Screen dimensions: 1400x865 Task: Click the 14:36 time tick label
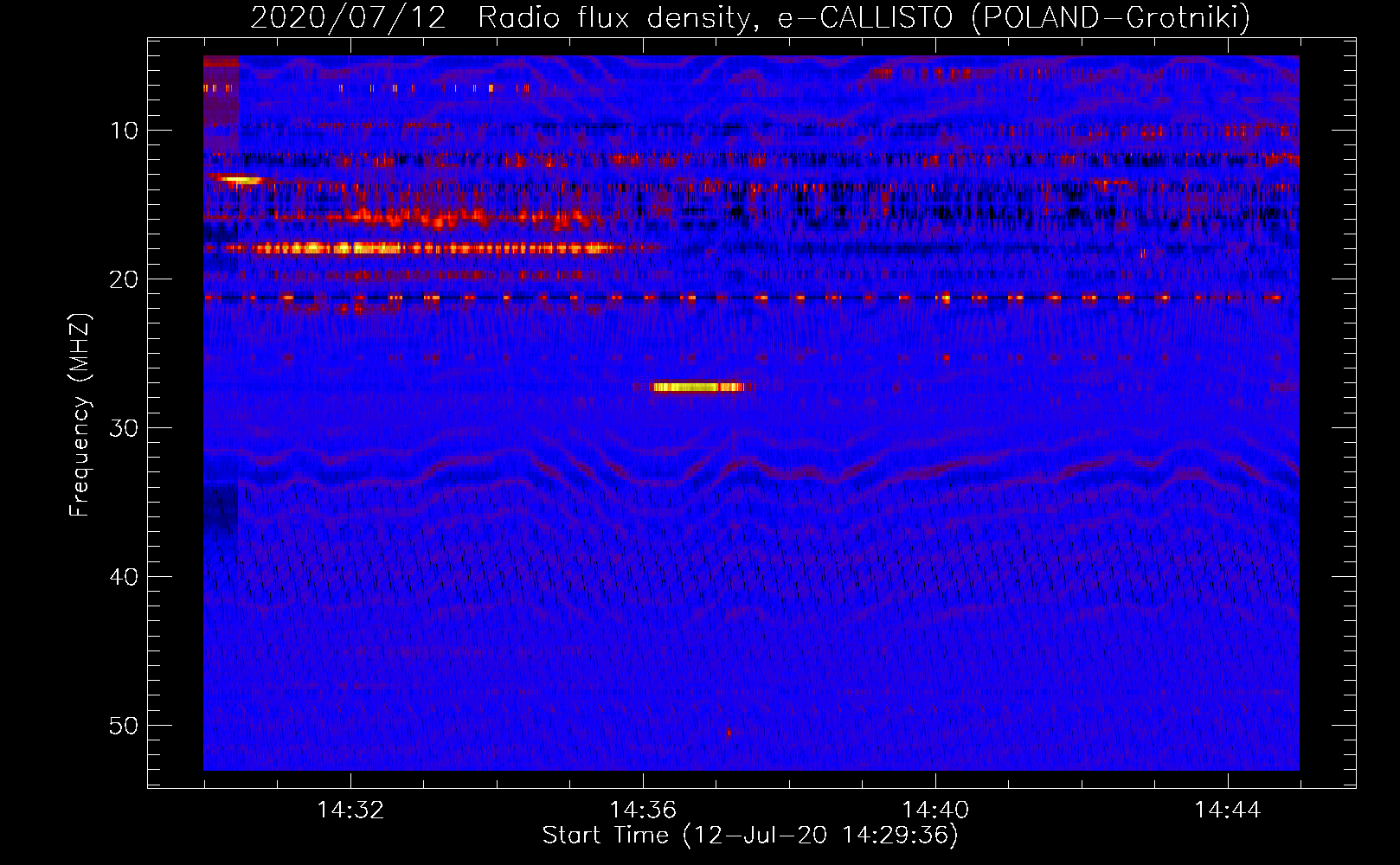pyautogui.click(x=643, y=811)
